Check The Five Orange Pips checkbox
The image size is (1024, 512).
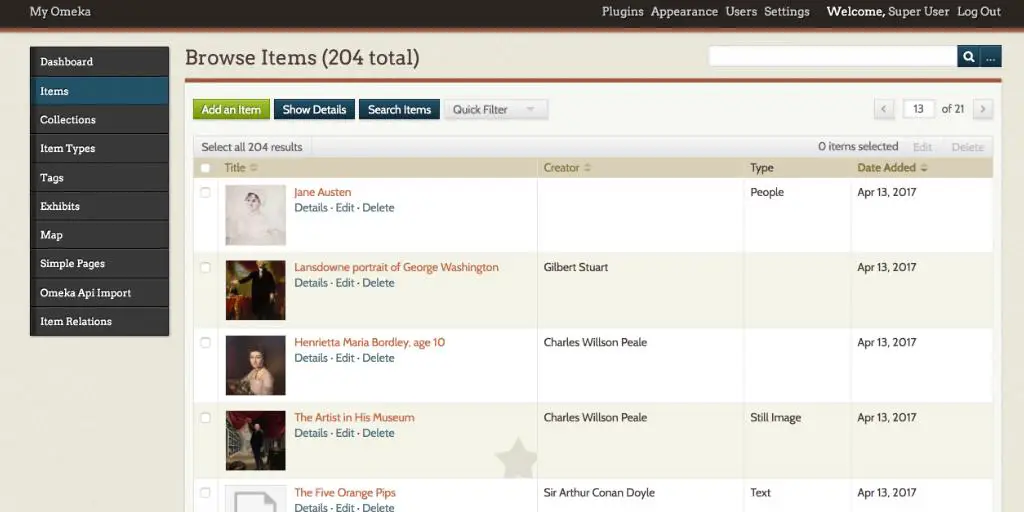point(206,493)
